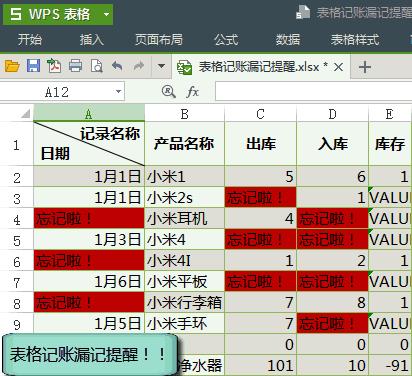Select column D header
412x376 pixels.
click(332, 114)
